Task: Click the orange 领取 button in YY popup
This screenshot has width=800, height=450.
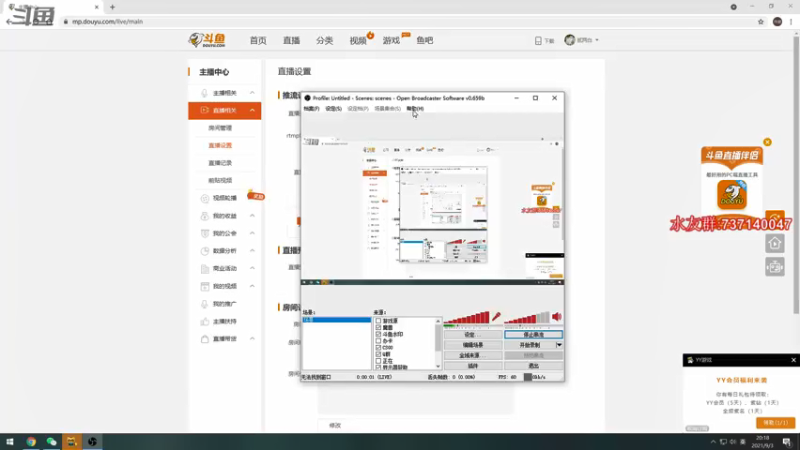Action: tap(775, 422)
